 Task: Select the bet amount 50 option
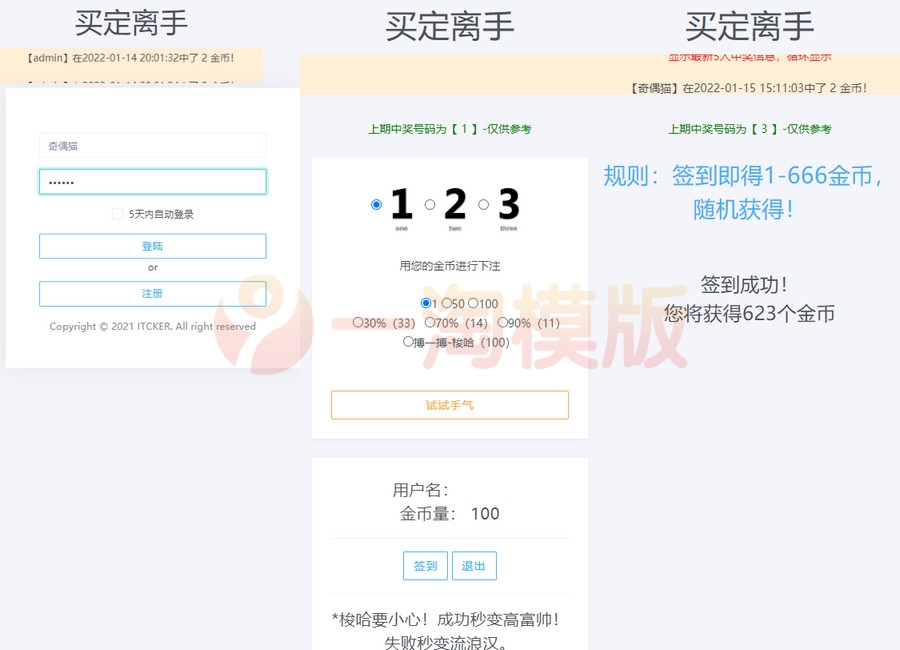(447, 302)
